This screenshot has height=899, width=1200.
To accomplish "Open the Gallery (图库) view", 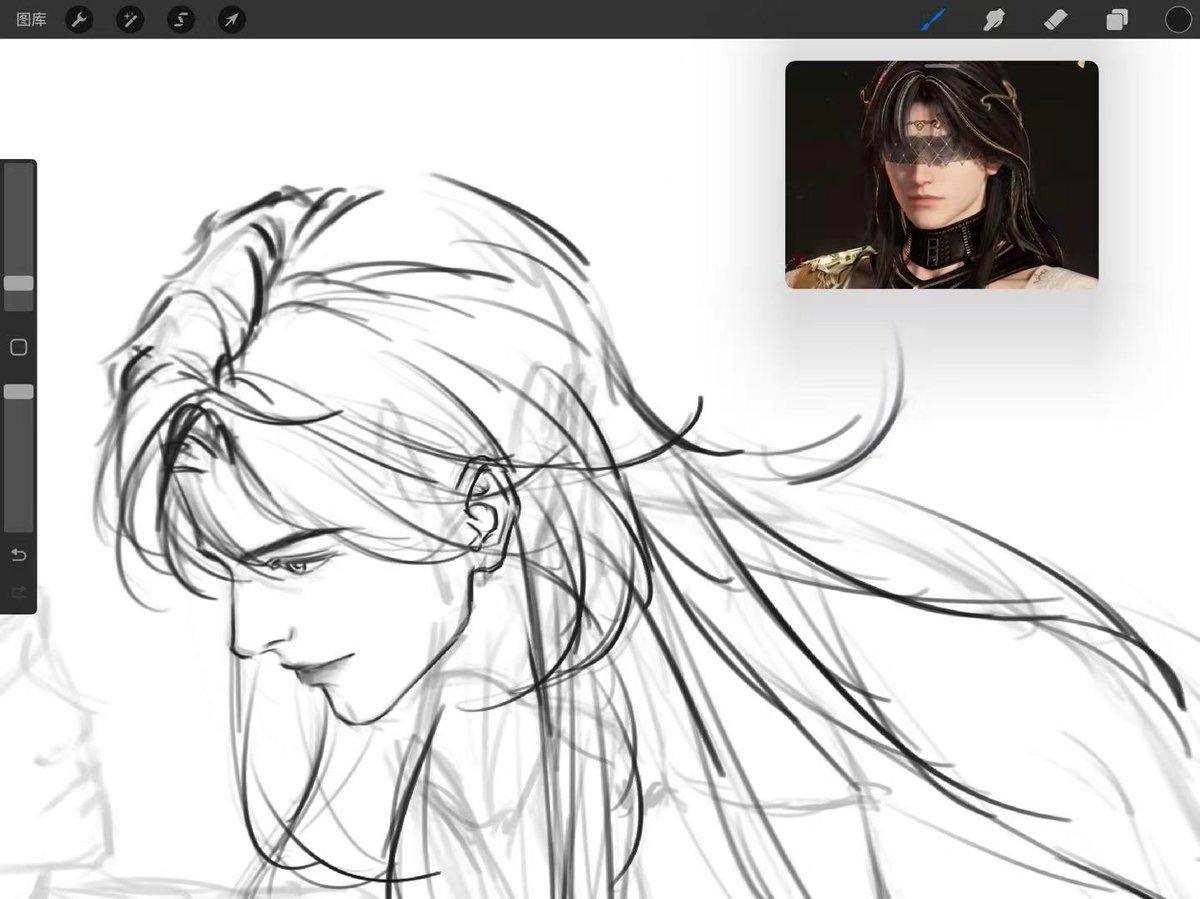I will [x=32, y=19].
